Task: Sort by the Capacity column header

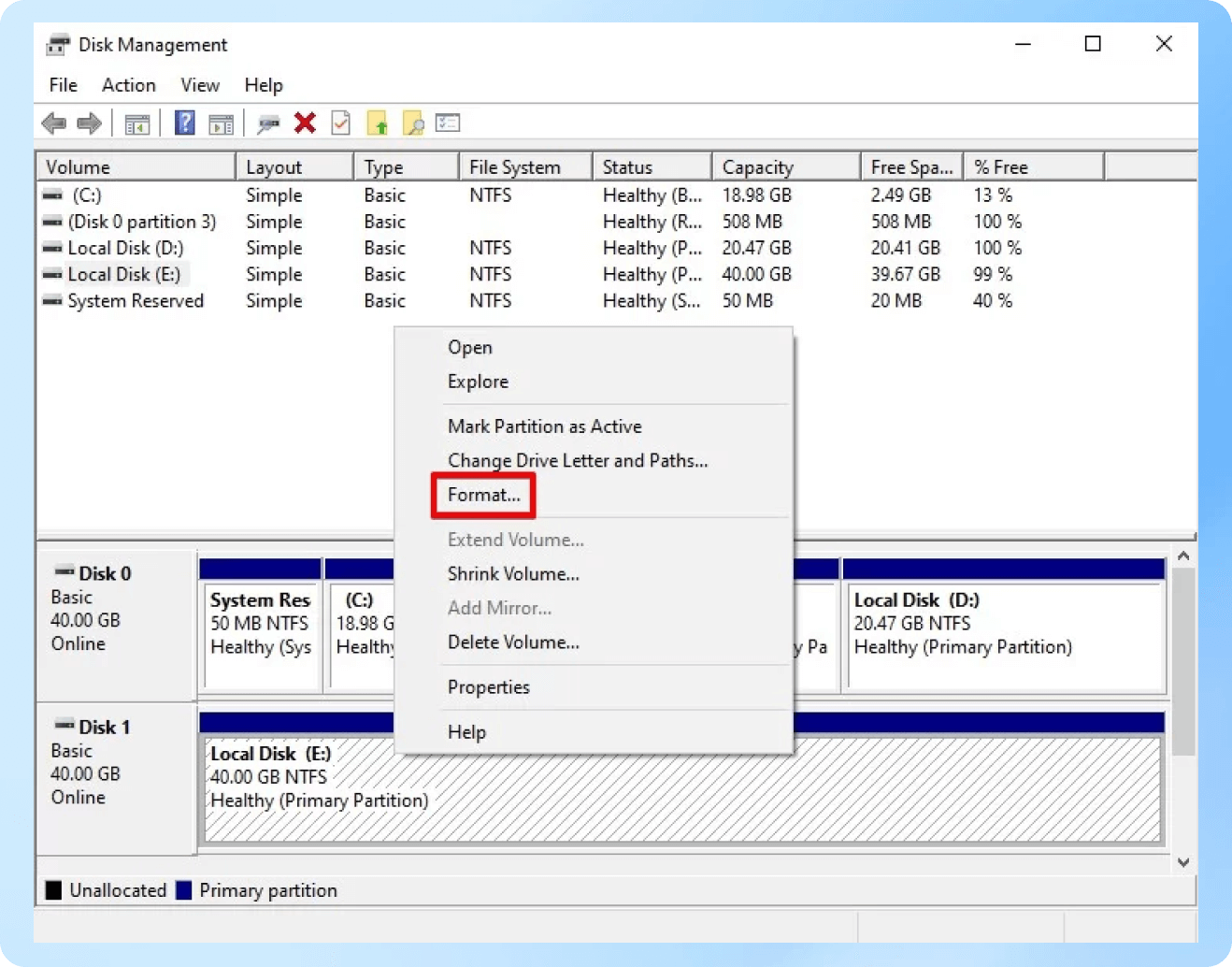Action: [786, 167]
